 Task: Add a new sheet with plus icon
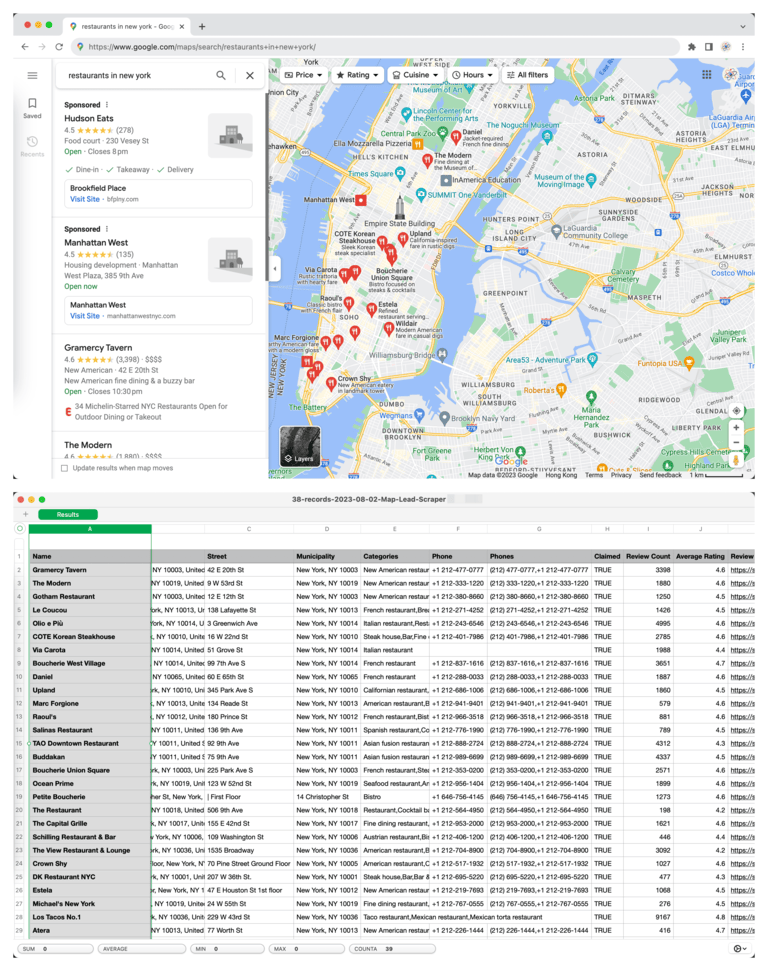(x=25, y=515)
